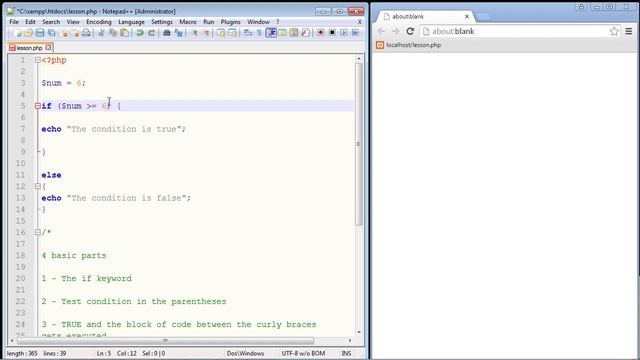The height and width of the screenshot is (360, 640).
Task: Collapse the else block fold at line 12
Action: 38,186
